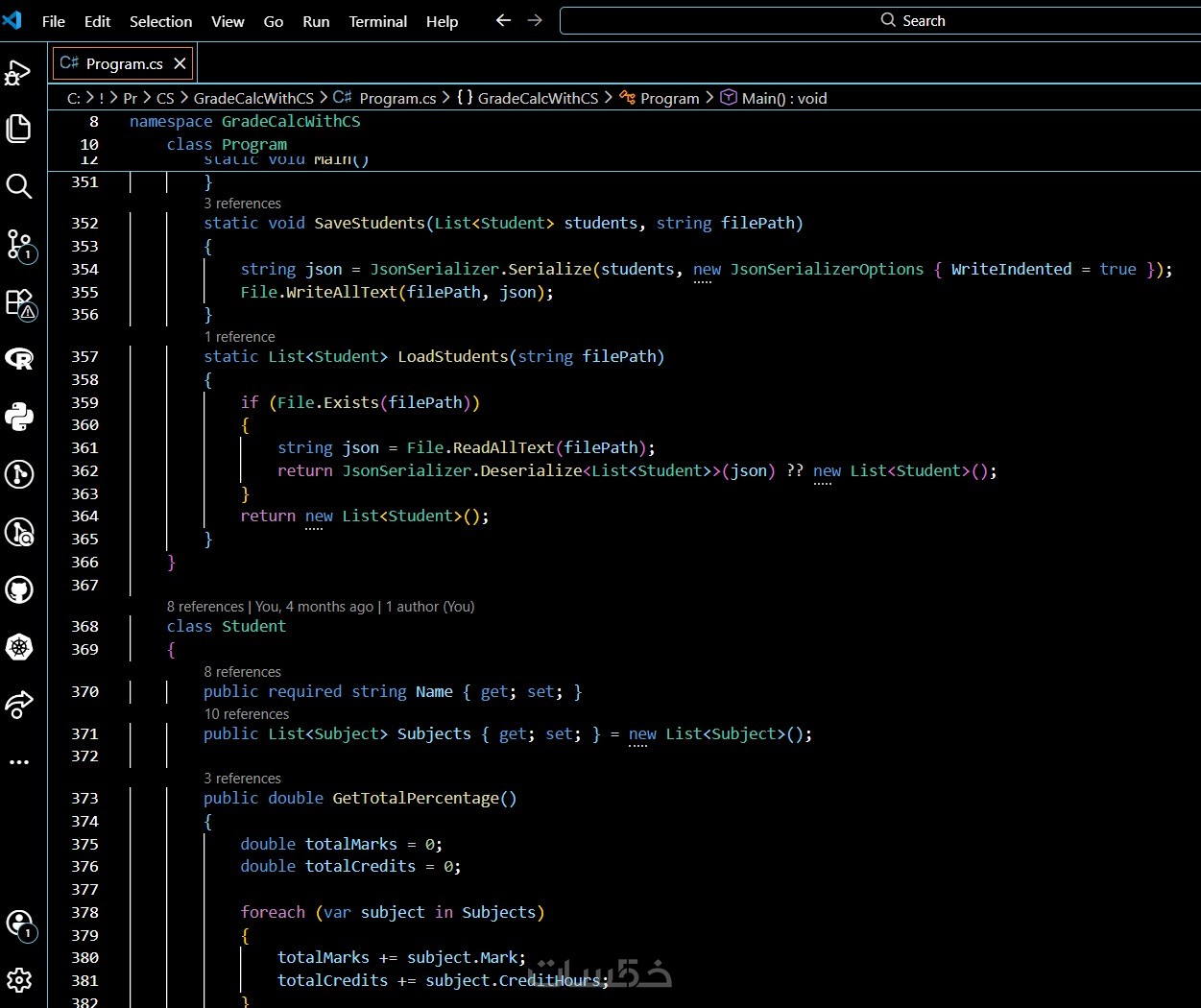This screenshot has height=1008, width=1201.
Task: Open the Explorer file panel
Action: 19,129
